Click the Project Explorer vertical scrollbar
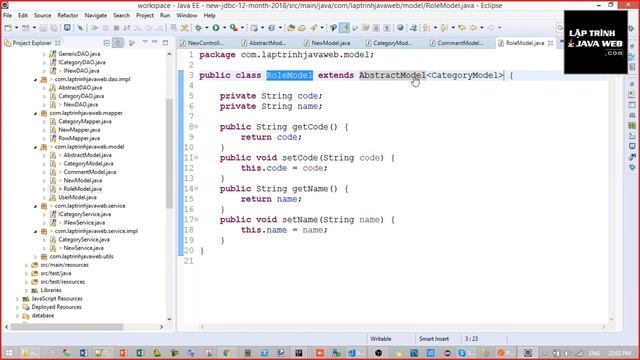The image size is (640, 360). [169, 153]
